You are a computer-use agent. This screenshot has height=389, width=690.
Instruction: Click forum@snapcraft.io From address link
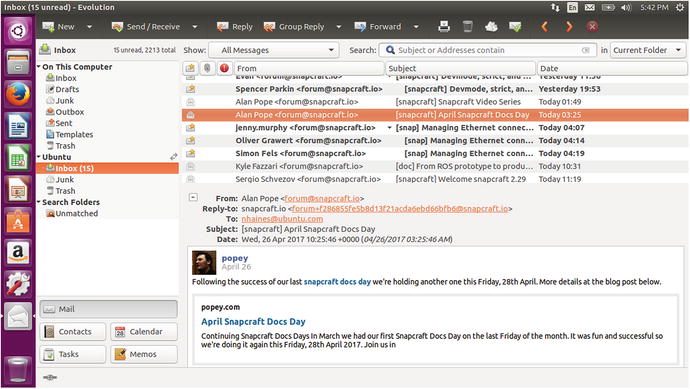coord(322,198)
